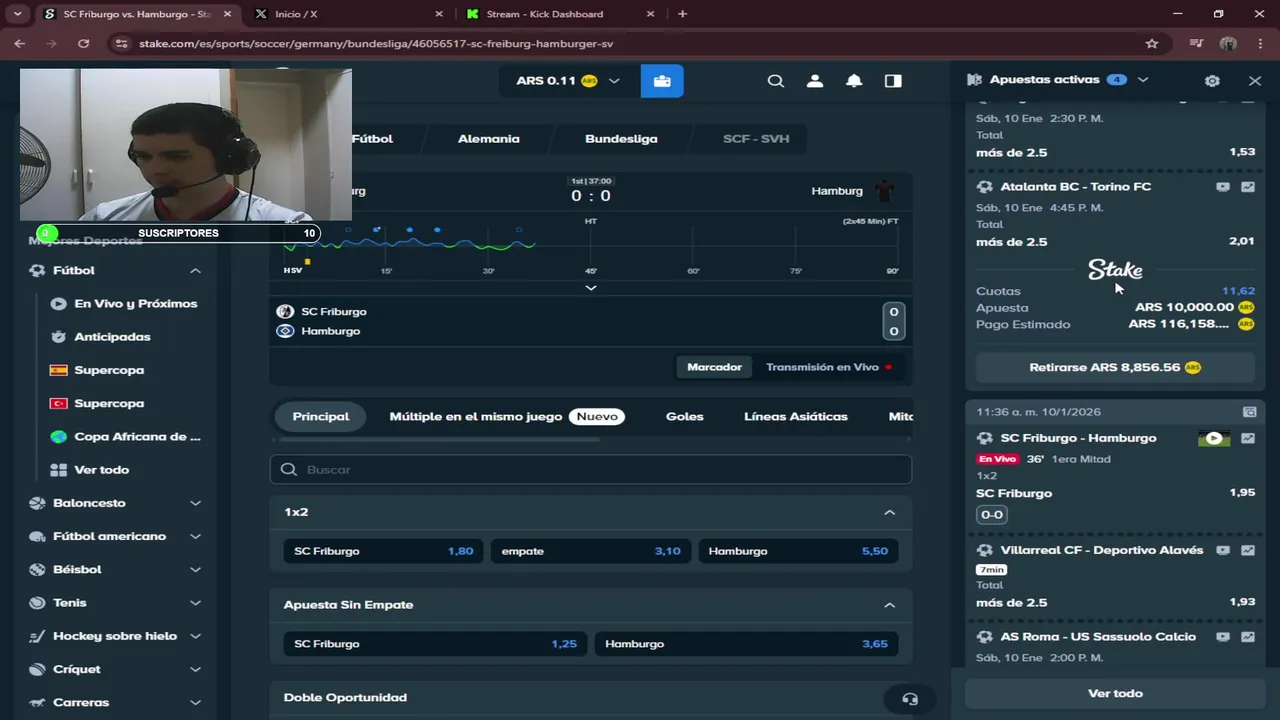The height and width of the screenshot is (720, 1280).
Task: Select the Principal market tab
Action: coord(321,417)
